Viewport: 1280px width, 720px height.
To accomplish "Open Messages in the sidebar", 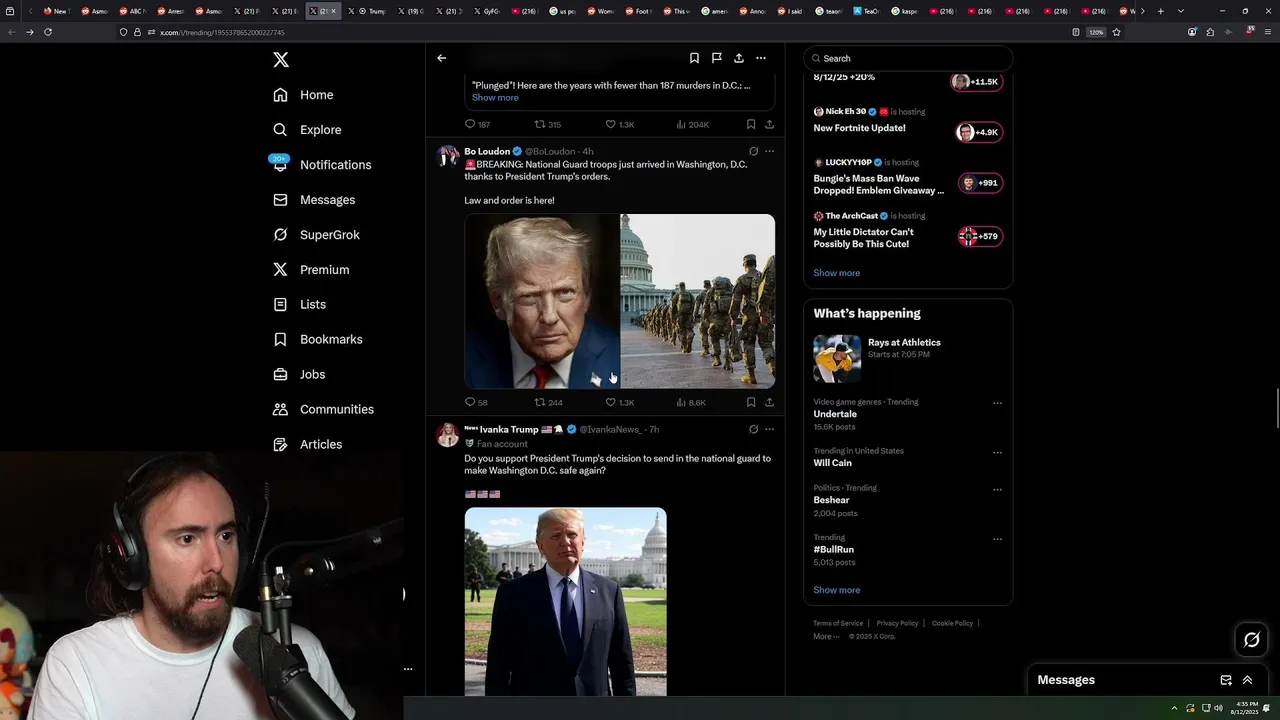I will pyautogui.click(x=314, y=200).
